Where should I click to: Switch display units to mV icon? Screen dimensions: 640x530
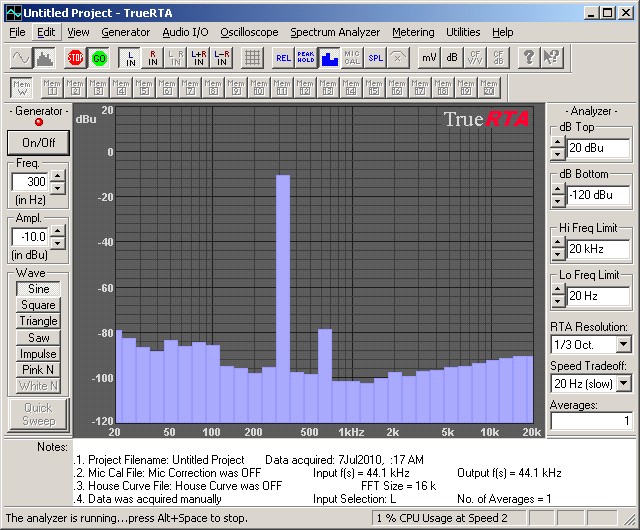coord(428,57)
